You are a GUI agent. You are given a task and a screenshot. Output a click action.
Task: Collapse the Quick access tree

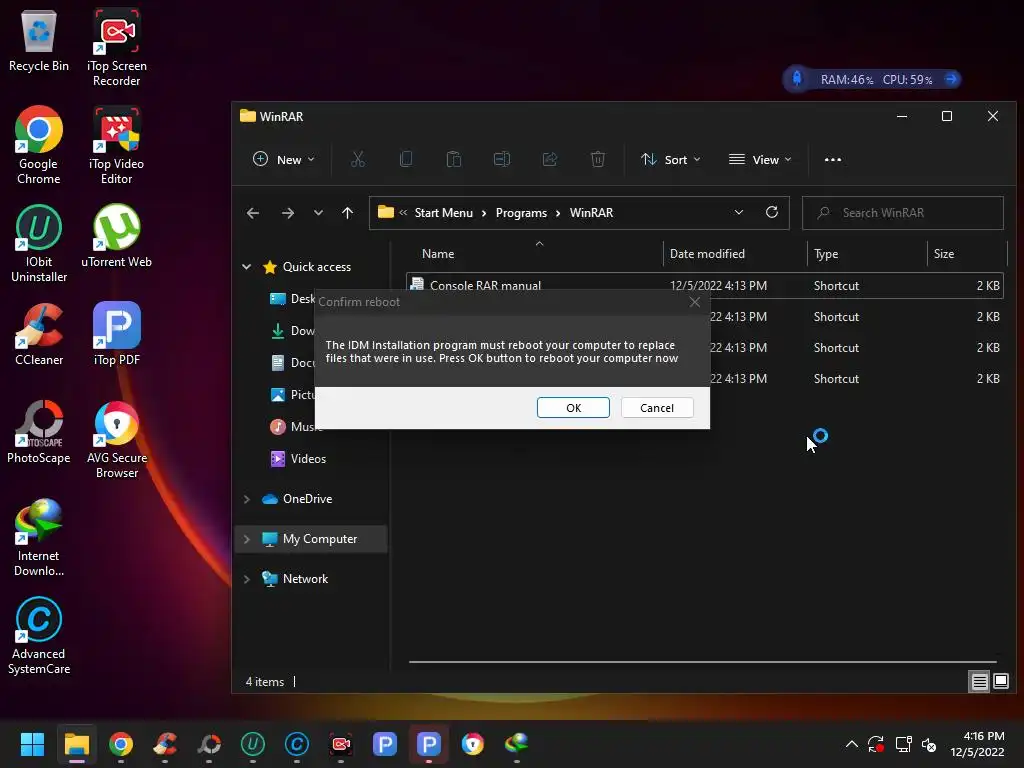(247, 266)
